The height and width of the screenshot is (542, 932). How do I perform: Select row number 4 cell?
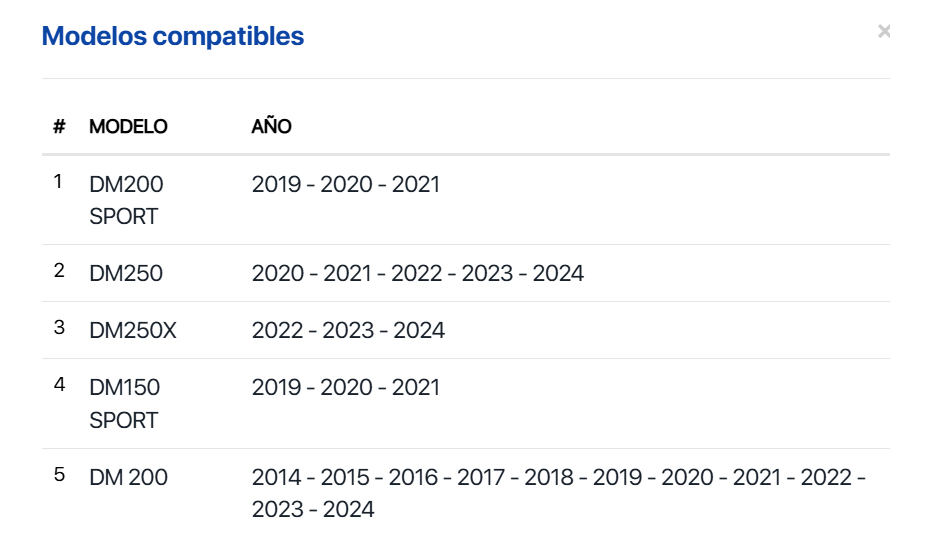[59, 385]
